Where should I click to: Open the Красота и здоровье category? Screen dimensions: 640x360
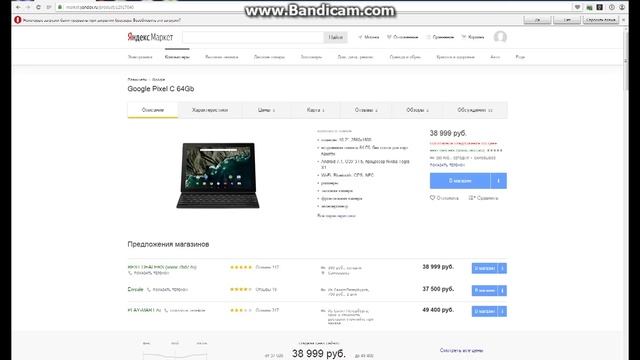[456, 57]
